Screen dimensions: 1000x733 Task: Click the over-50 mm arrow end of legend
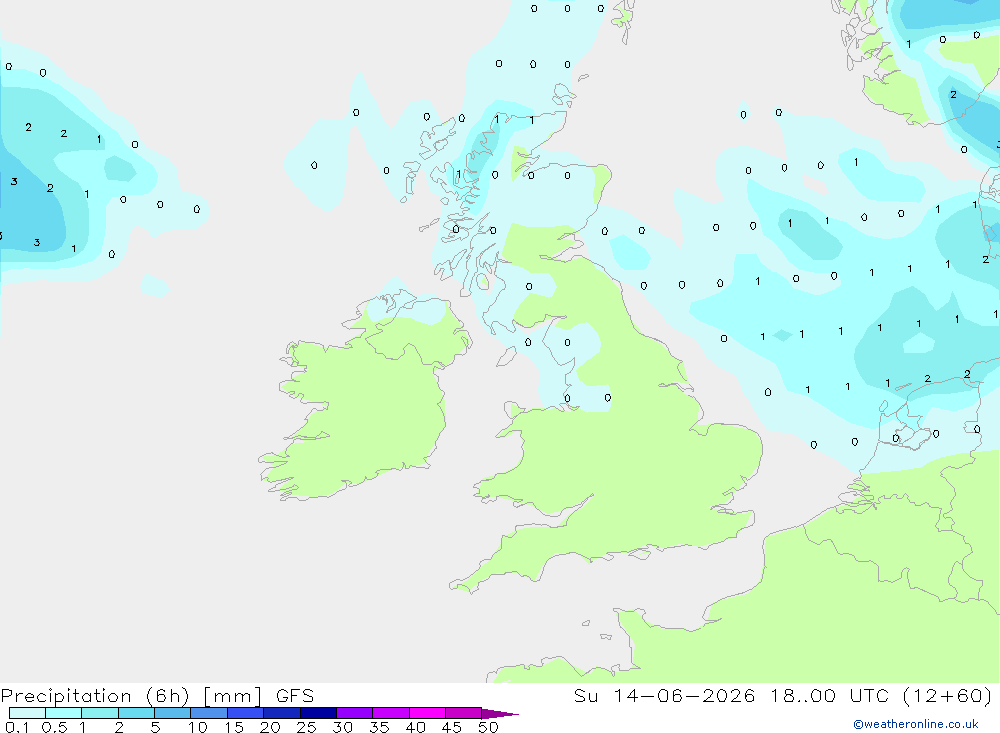coord(500,713)
